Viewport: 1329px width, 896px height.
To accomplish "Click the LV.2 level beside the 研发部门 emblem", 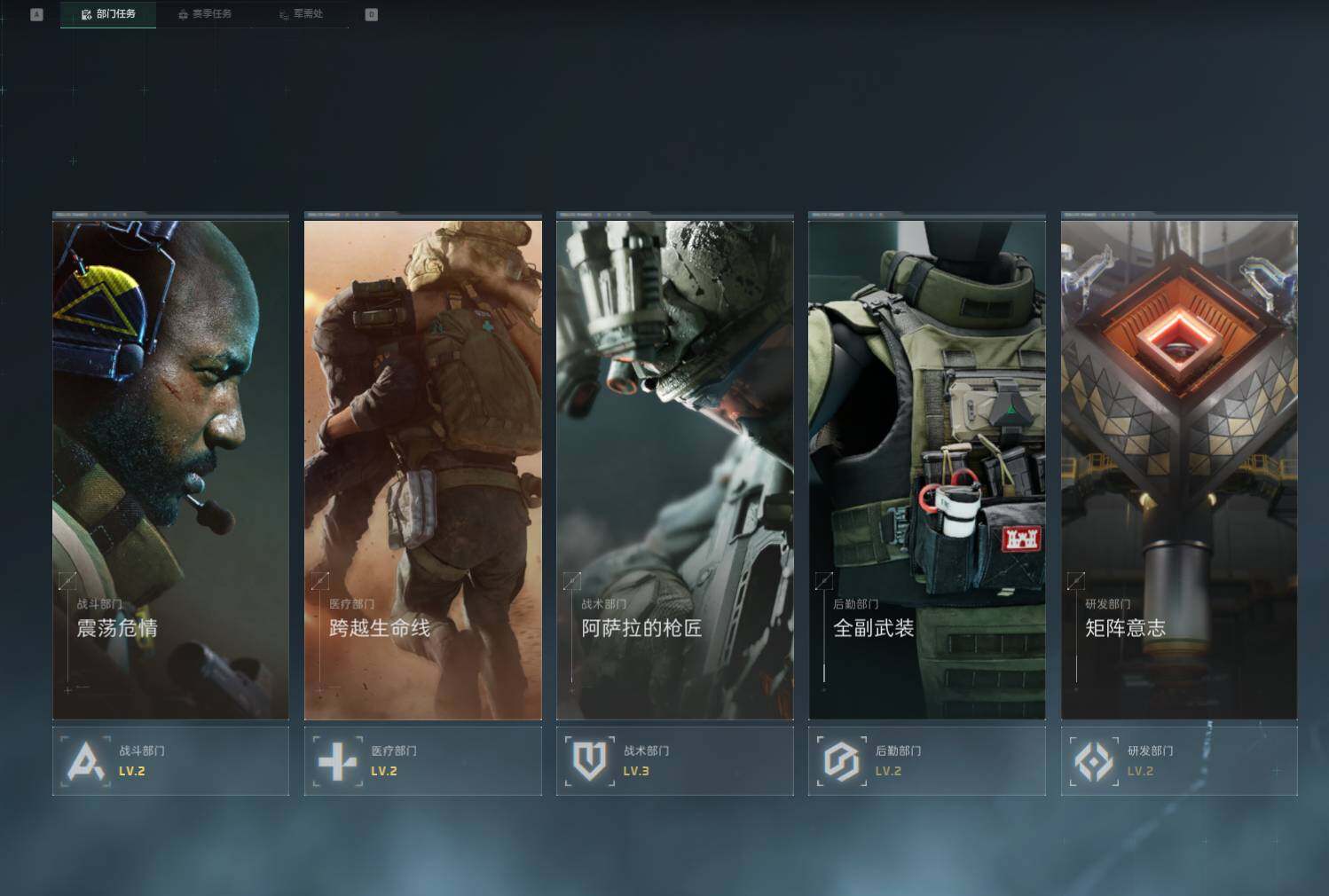I will coord(1140,771).
